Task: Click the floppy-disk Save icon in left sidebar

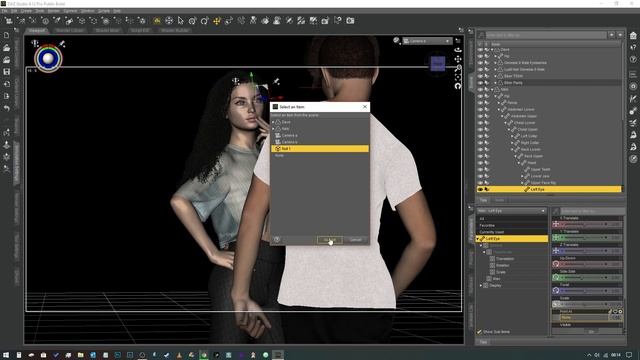Action: pos(7,72)
